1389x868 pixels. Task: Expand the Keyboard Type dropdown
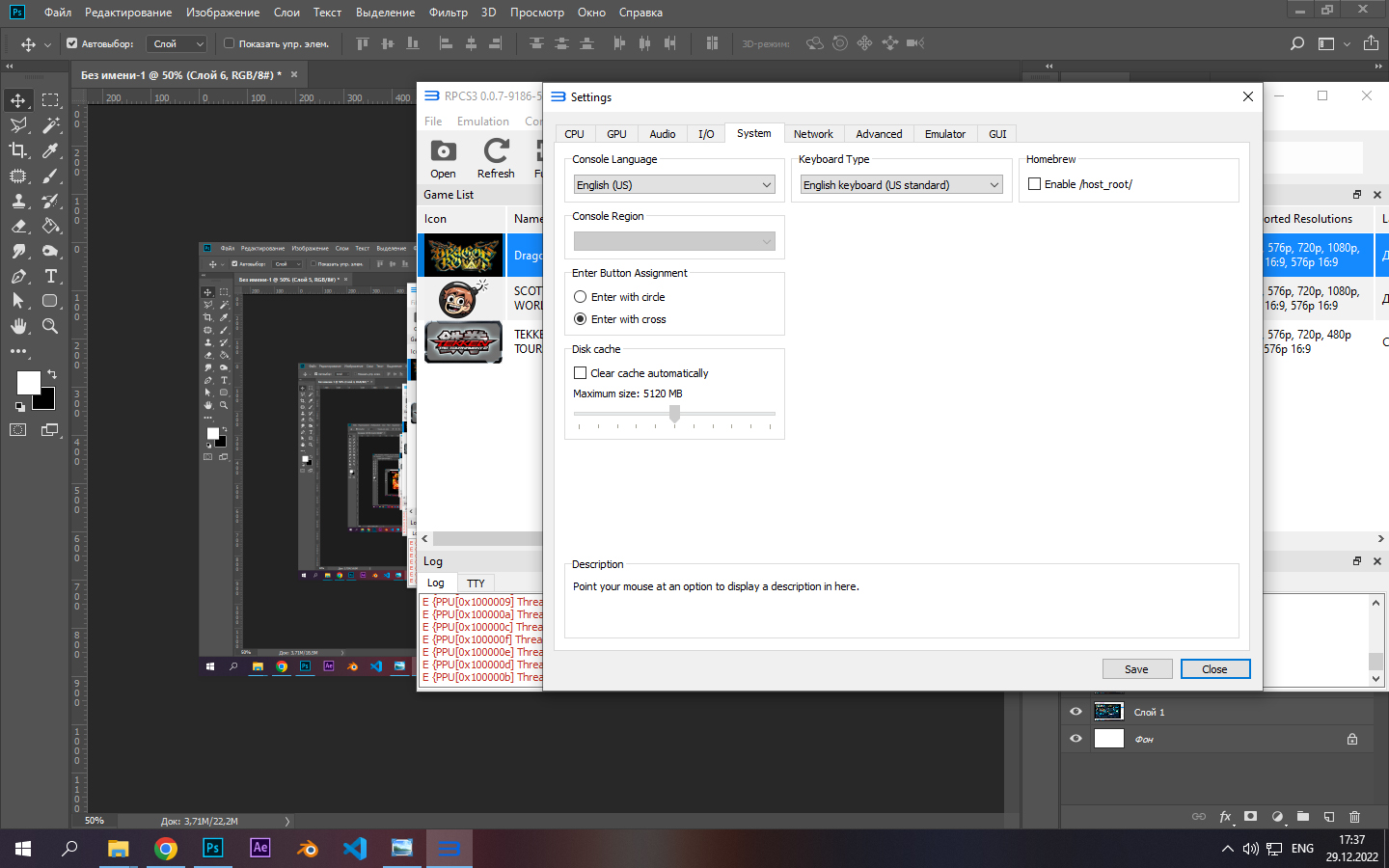[900, 185]
